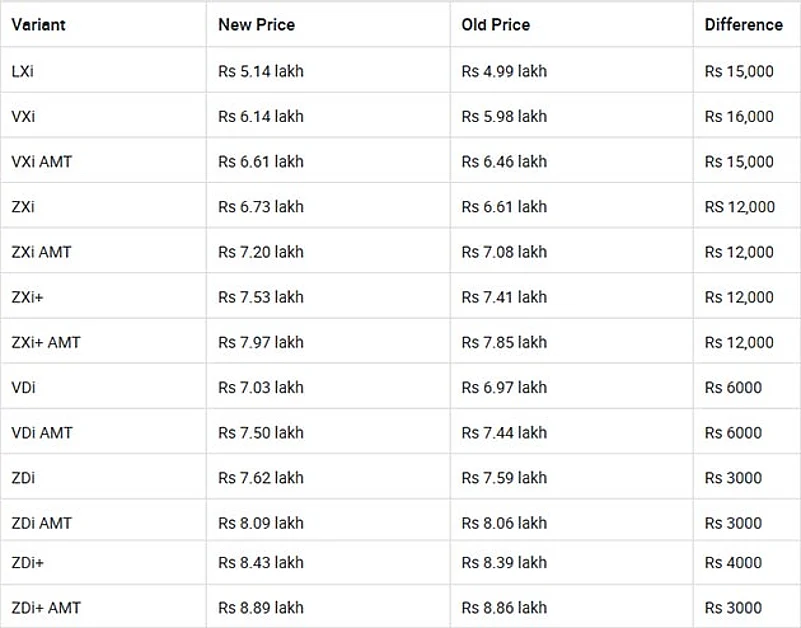Click old price Rs 6.97 lakh
The height and width of the screenshot is (628, 801).
pos(504,387)
